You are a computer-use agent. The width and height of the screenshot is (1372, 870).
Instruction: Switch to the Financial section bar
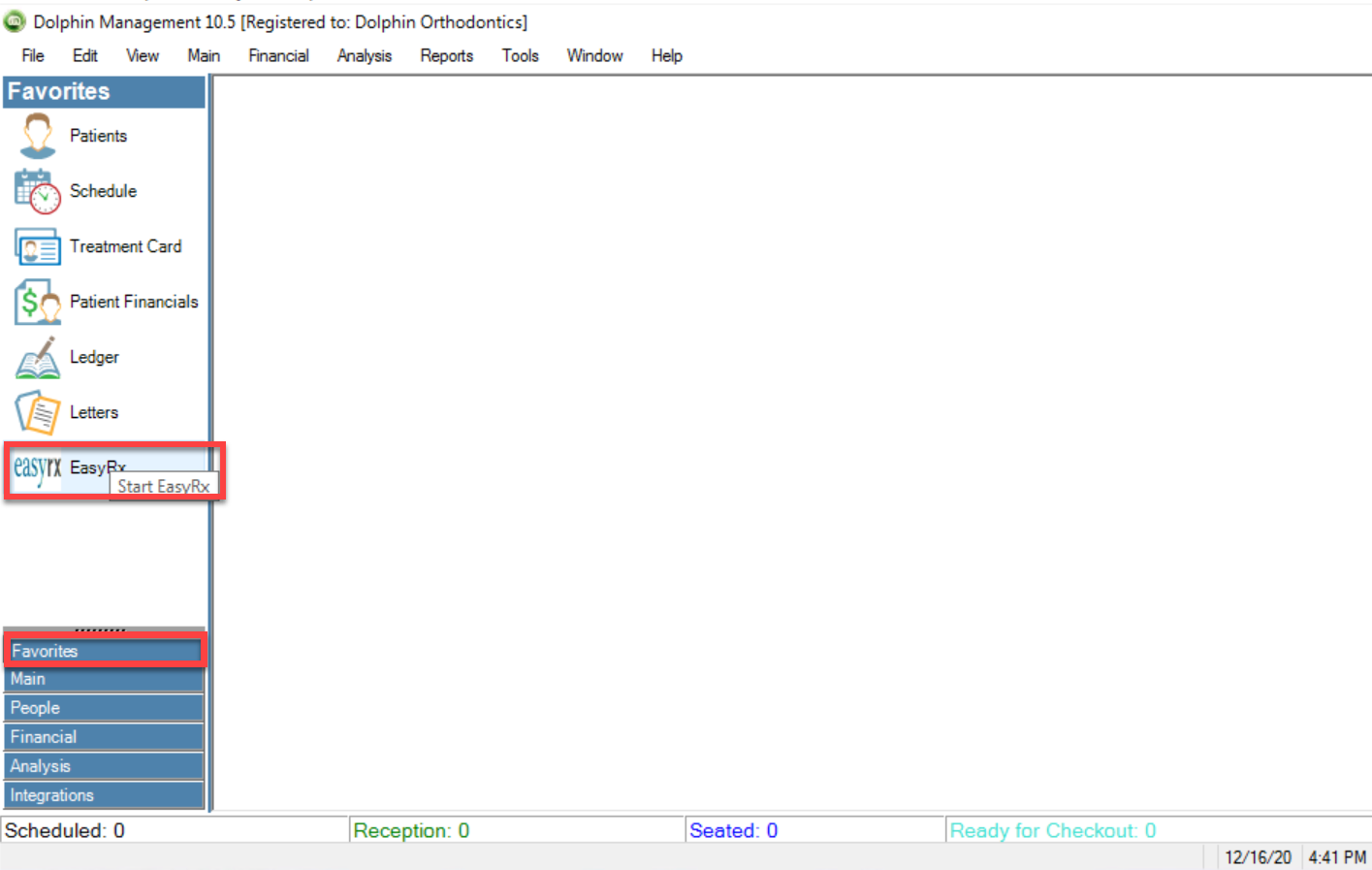[x=104, y=737]
